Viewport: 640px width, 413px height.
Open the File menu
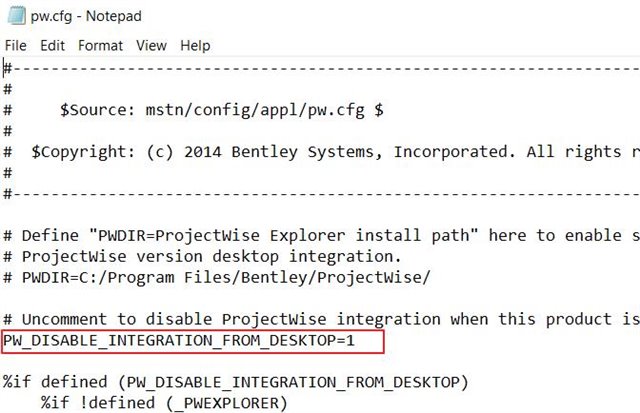16,45
